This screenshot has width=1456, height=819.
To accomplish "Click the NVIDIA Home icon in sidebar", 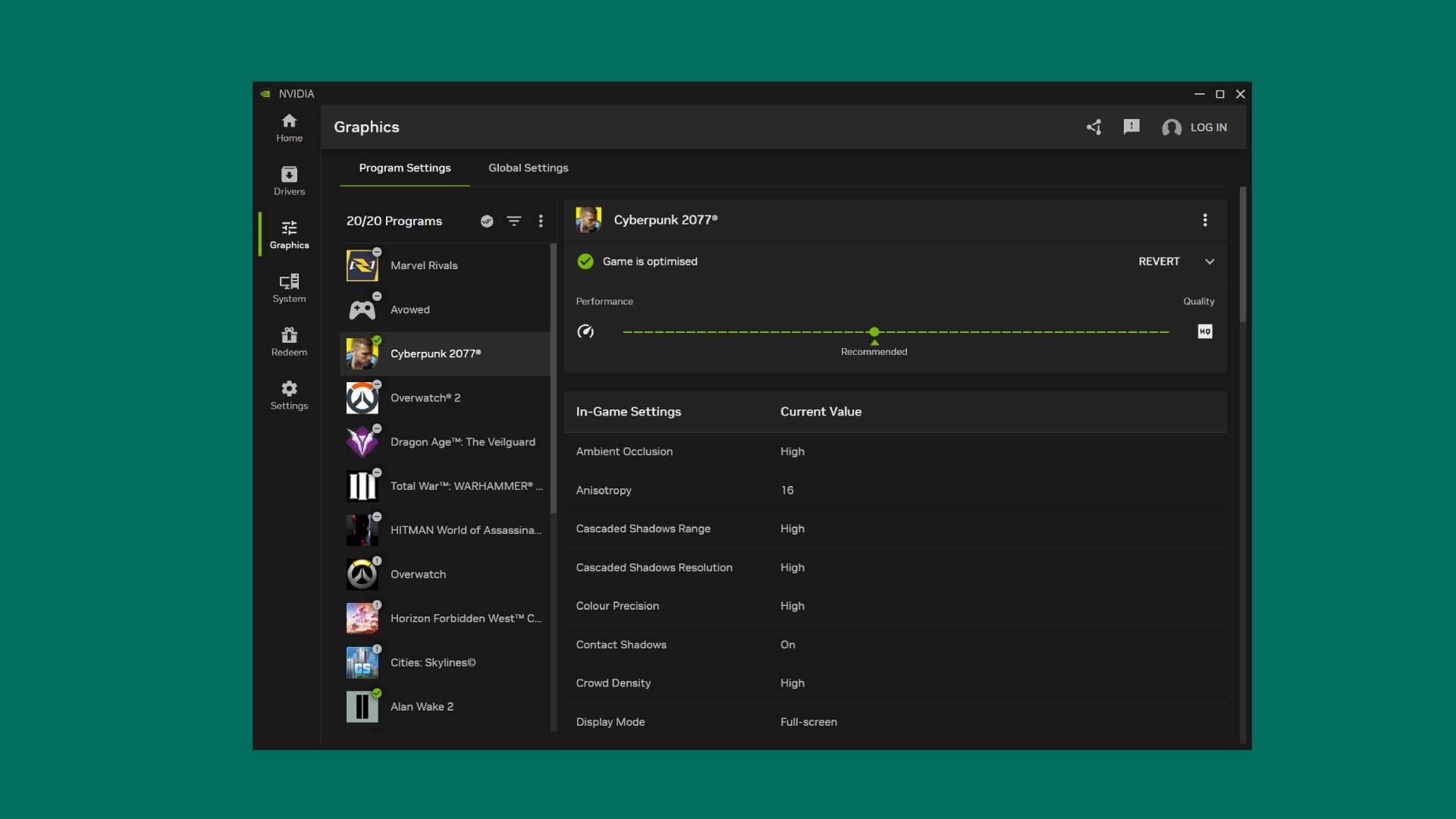I will [289, 127].
